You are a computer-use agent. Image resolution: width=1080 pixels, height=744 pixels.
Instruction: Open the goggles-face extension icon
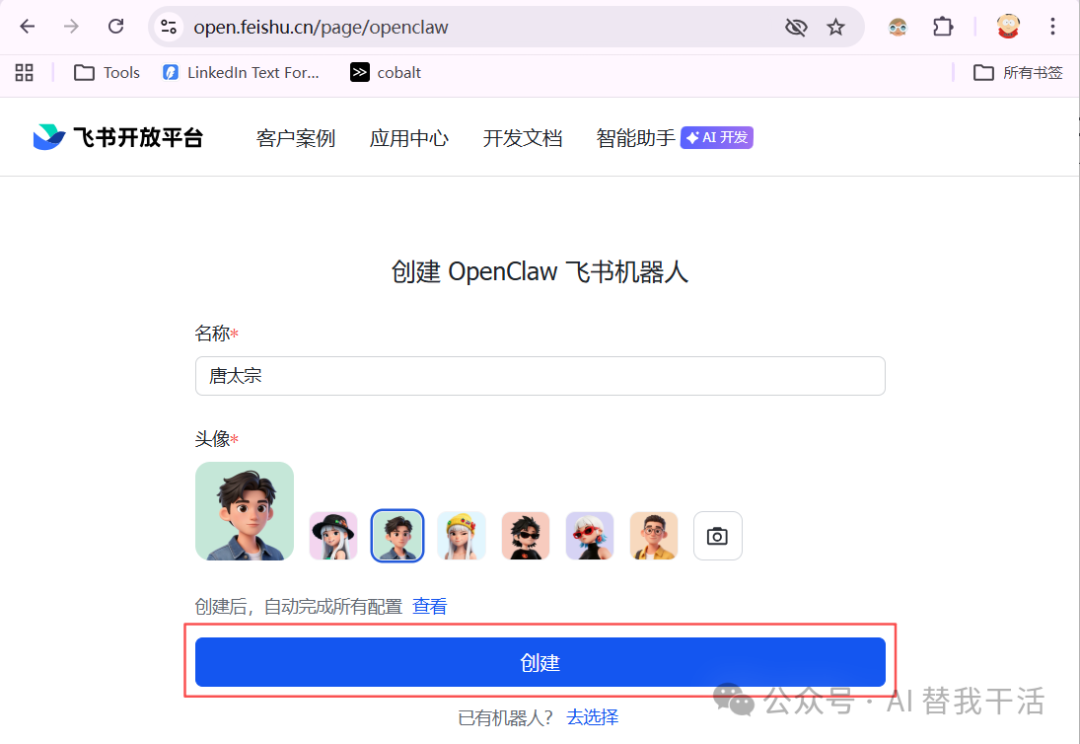[x=897, y=27]
